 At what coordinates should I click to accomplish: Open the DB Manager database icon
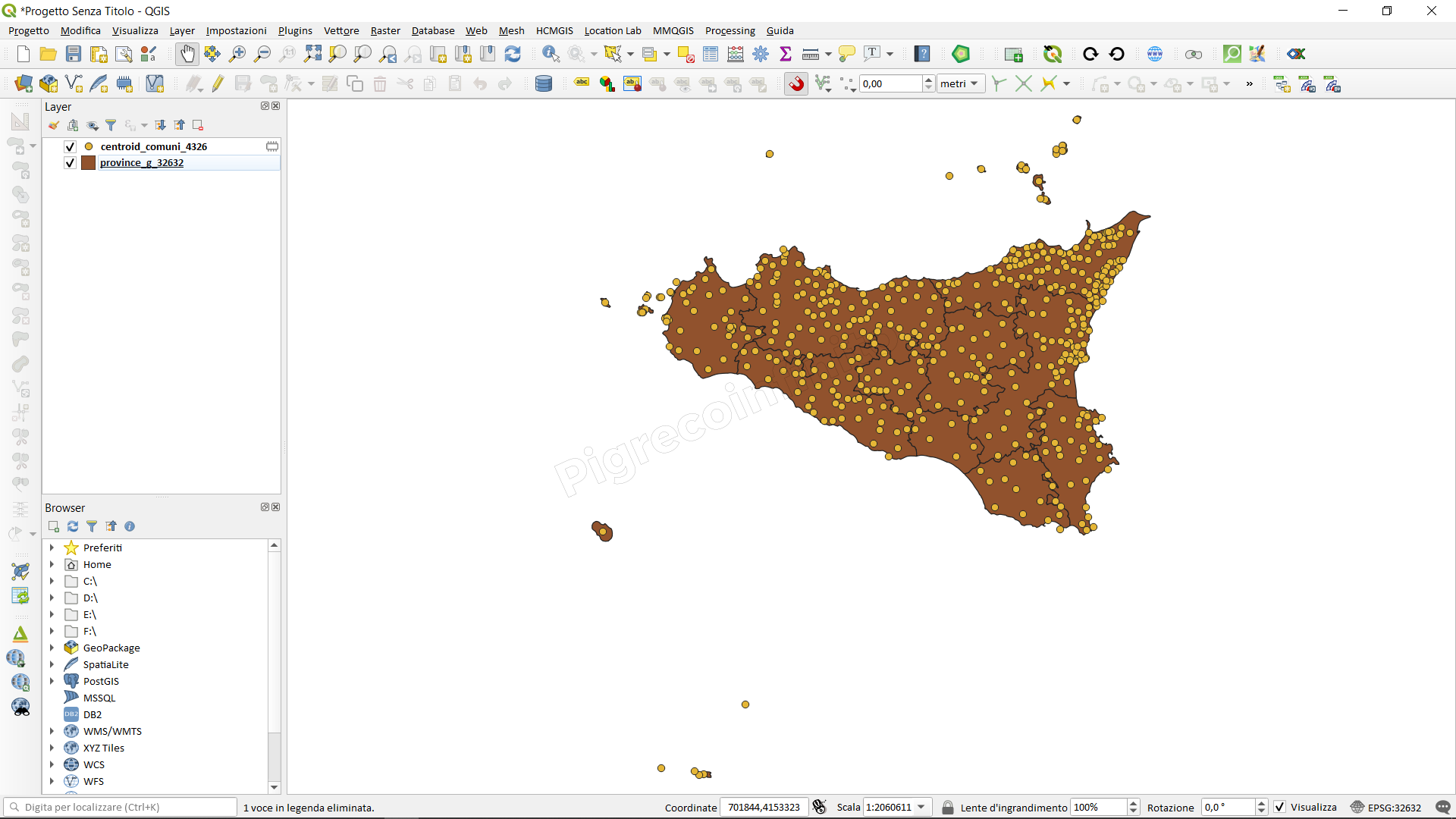544,83
